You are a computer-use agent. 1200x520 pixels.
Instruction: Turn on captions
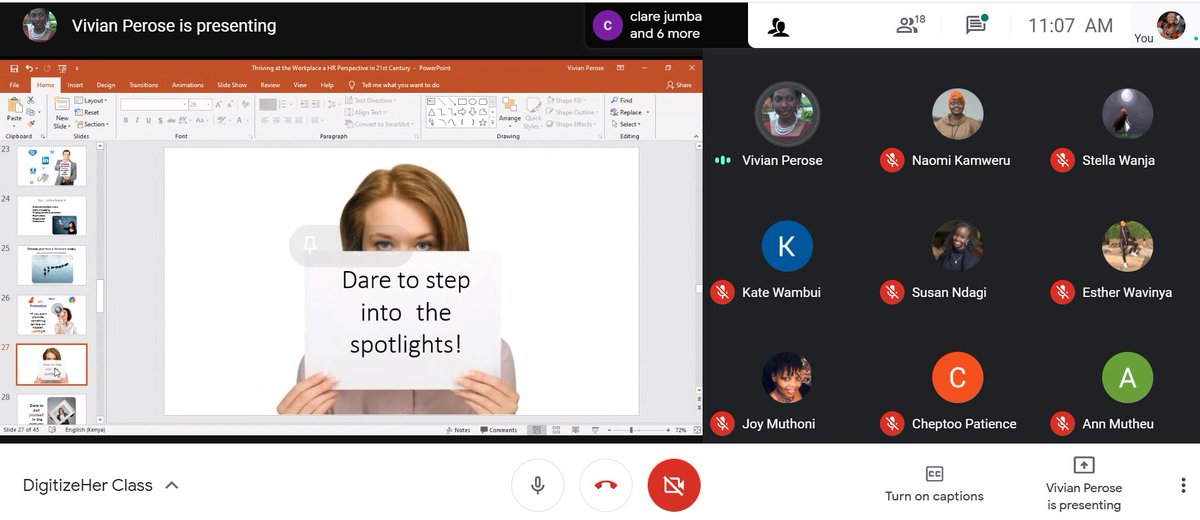(x=934, y=484)
